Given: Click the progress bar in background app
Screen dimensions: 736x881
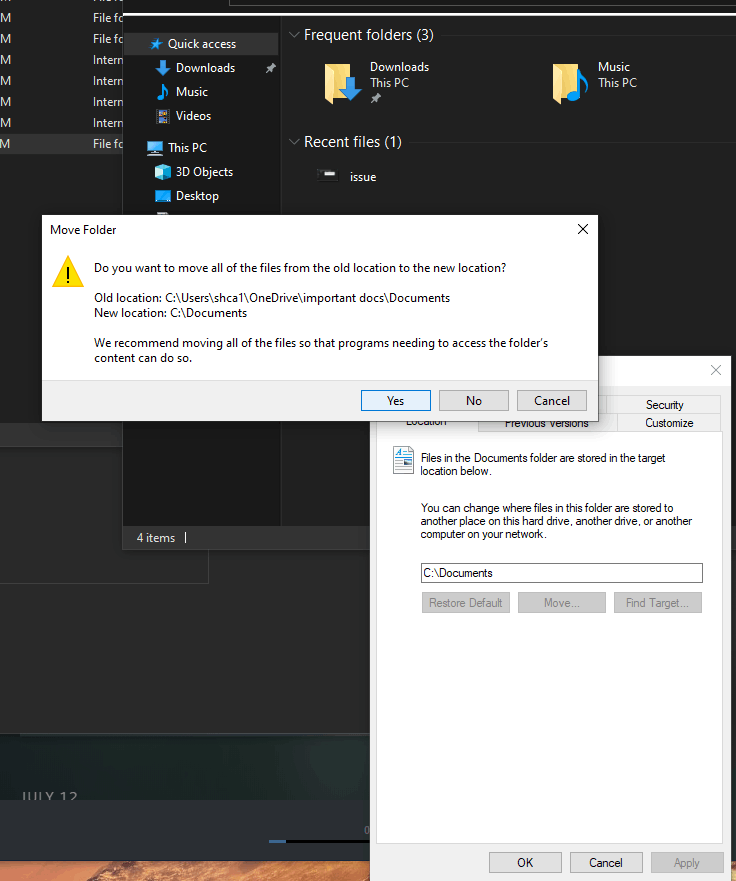Looking at the screenshot, I should (x=319, y=841).
